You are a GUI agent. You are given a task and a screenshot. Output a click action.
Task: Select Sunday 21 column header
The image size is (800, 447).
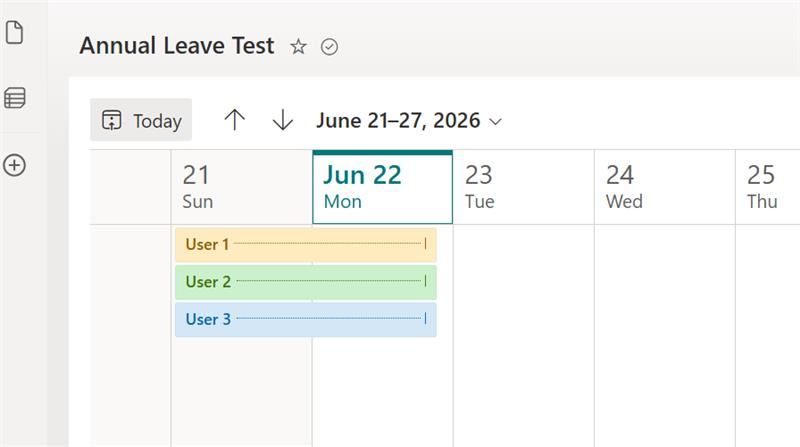coord(241,187)
